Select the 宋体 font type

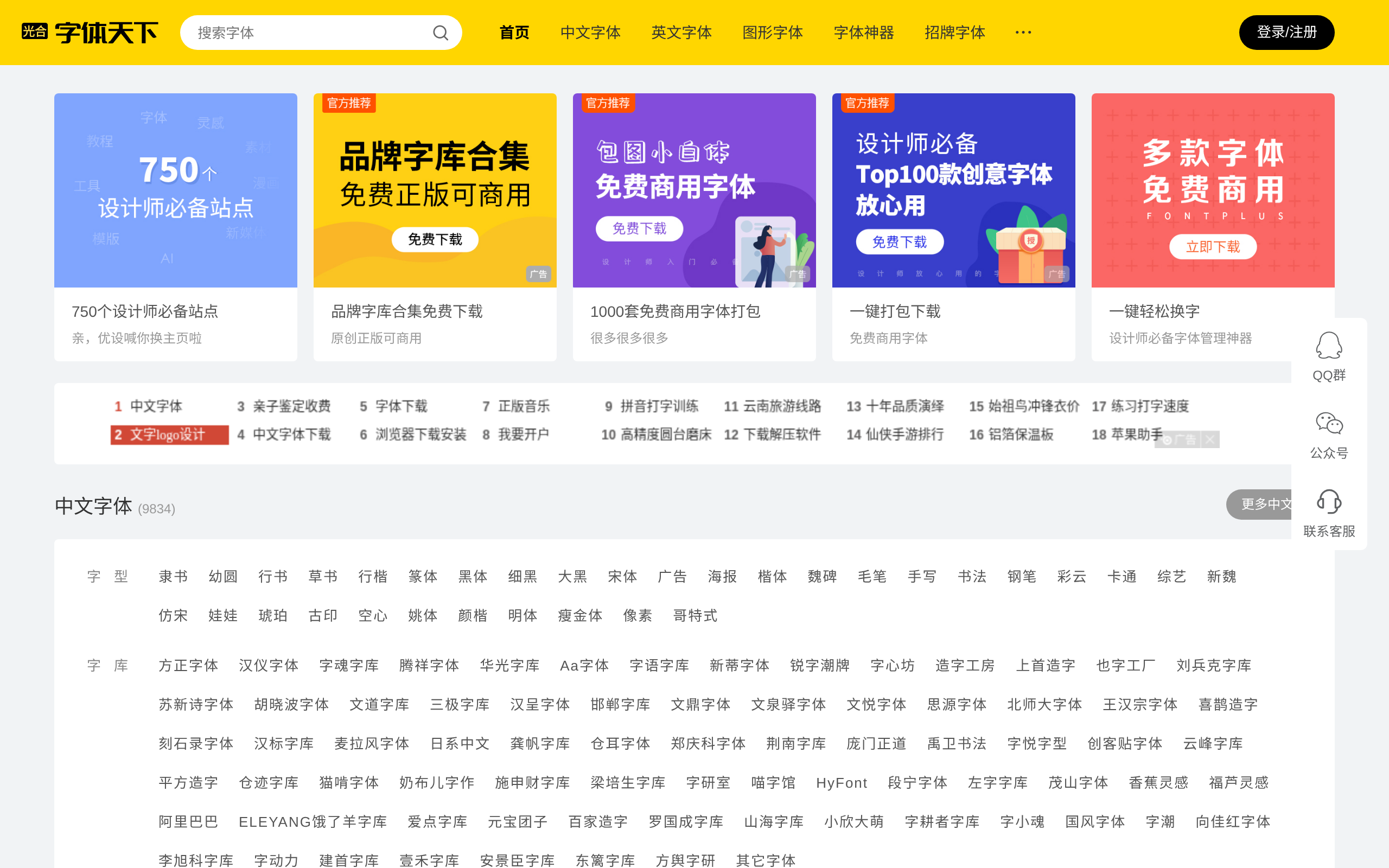[x=623, y=576]
